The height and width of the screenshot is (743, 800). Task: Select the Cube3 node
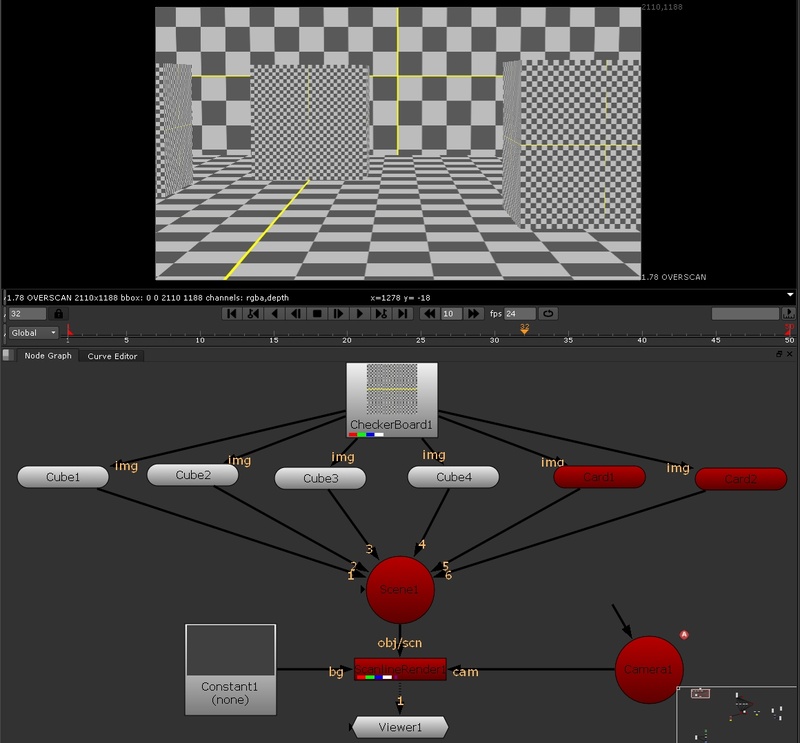click(320, 479)
